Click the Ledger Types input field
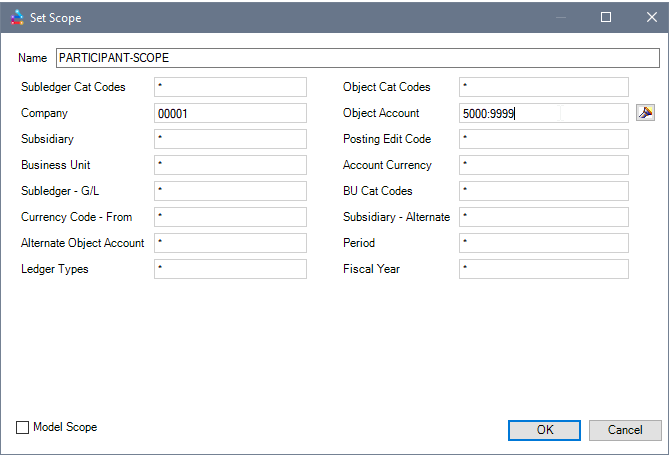669x457 pixels. [230, 269]
